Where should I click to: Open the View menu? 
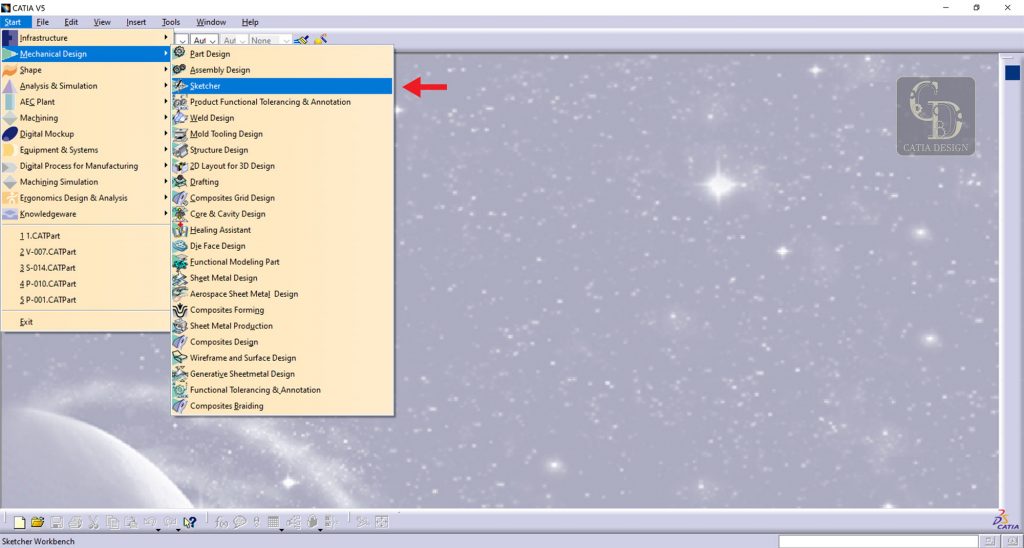tap(102, 22)
